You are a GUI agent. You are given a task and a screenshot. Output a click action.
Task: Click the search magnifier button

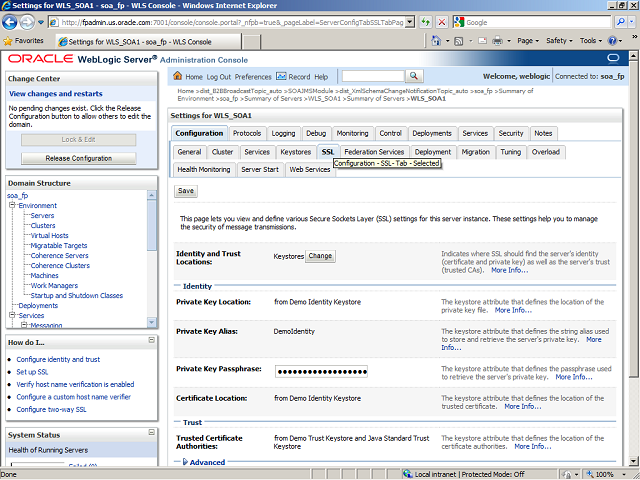point(414,76)
